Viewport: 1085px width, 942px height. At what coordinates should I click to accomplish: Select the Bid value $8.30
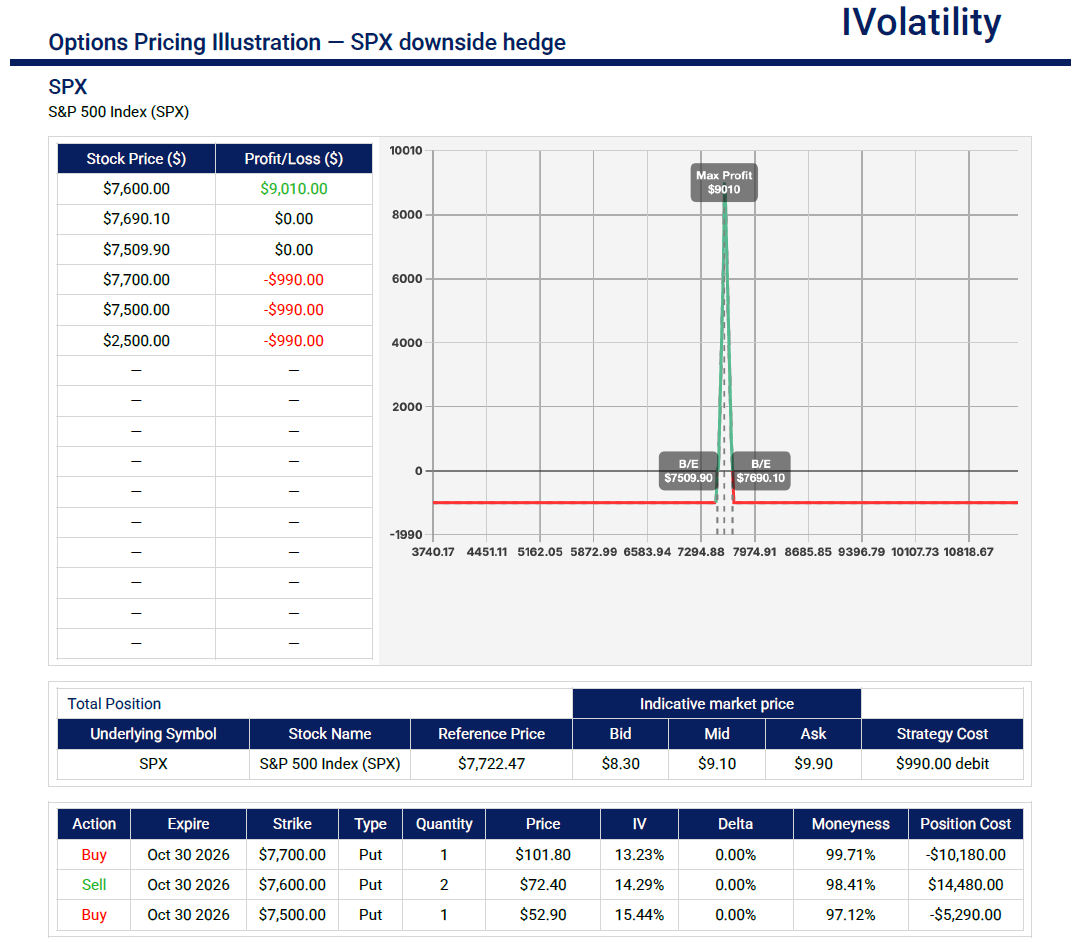click(621, 764)
